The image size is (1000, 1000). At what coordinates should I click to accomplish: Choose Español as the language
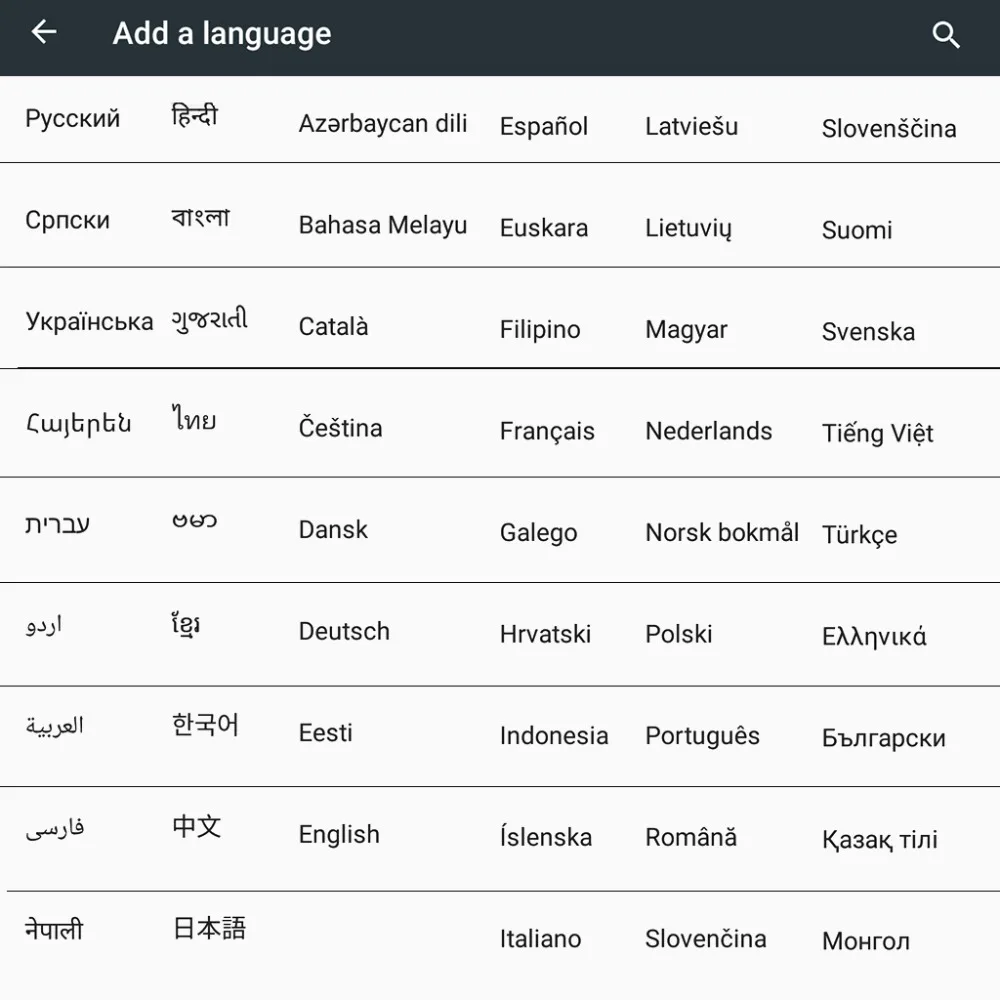click(x=543, y=126)
